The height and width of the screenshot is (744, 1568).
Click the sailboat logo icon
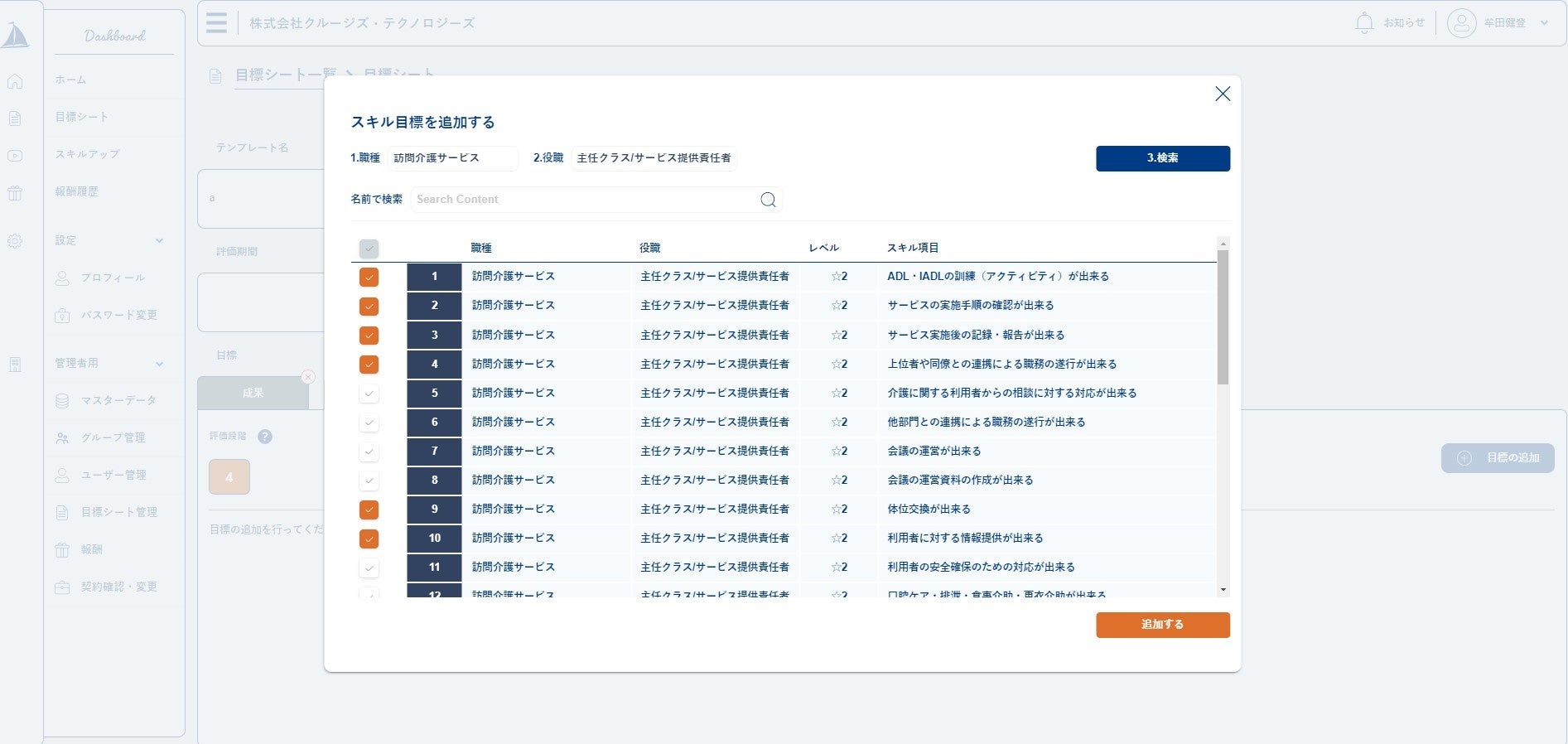[x=16, y=36]
